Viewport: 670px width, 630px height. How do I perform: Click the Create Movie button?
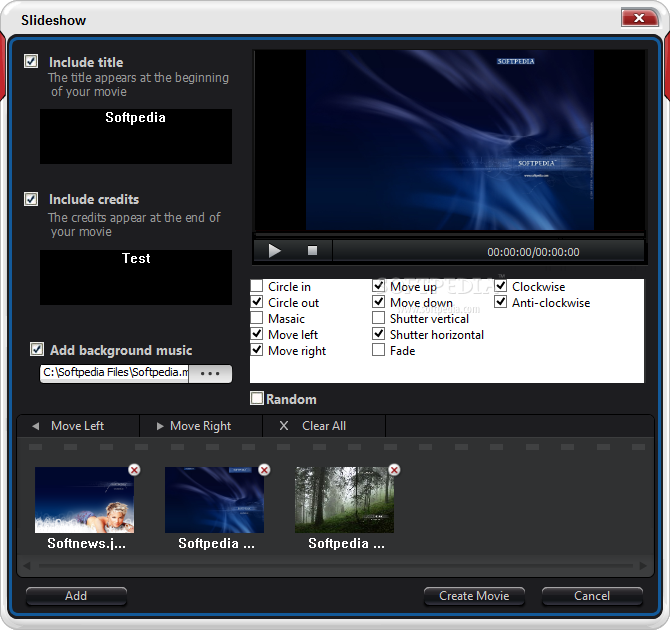click(474, 596)
